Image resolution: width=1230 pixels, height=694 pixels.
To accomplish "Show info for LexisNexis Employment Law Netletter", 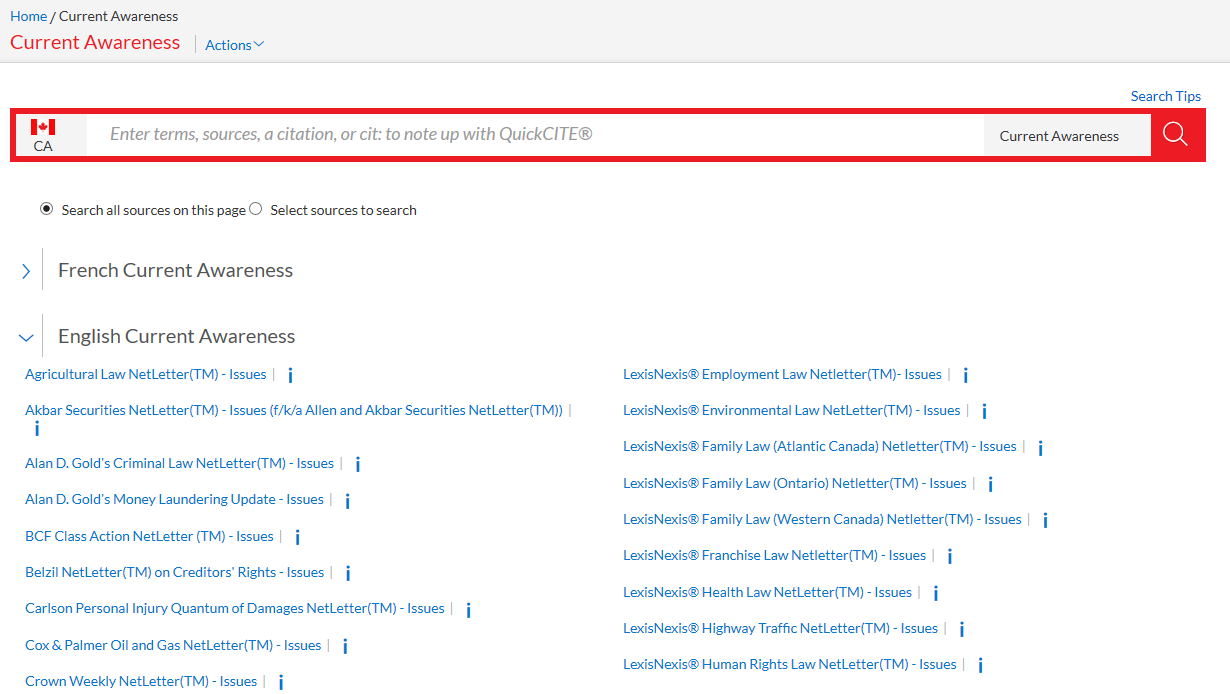I will tap(965, 375).
